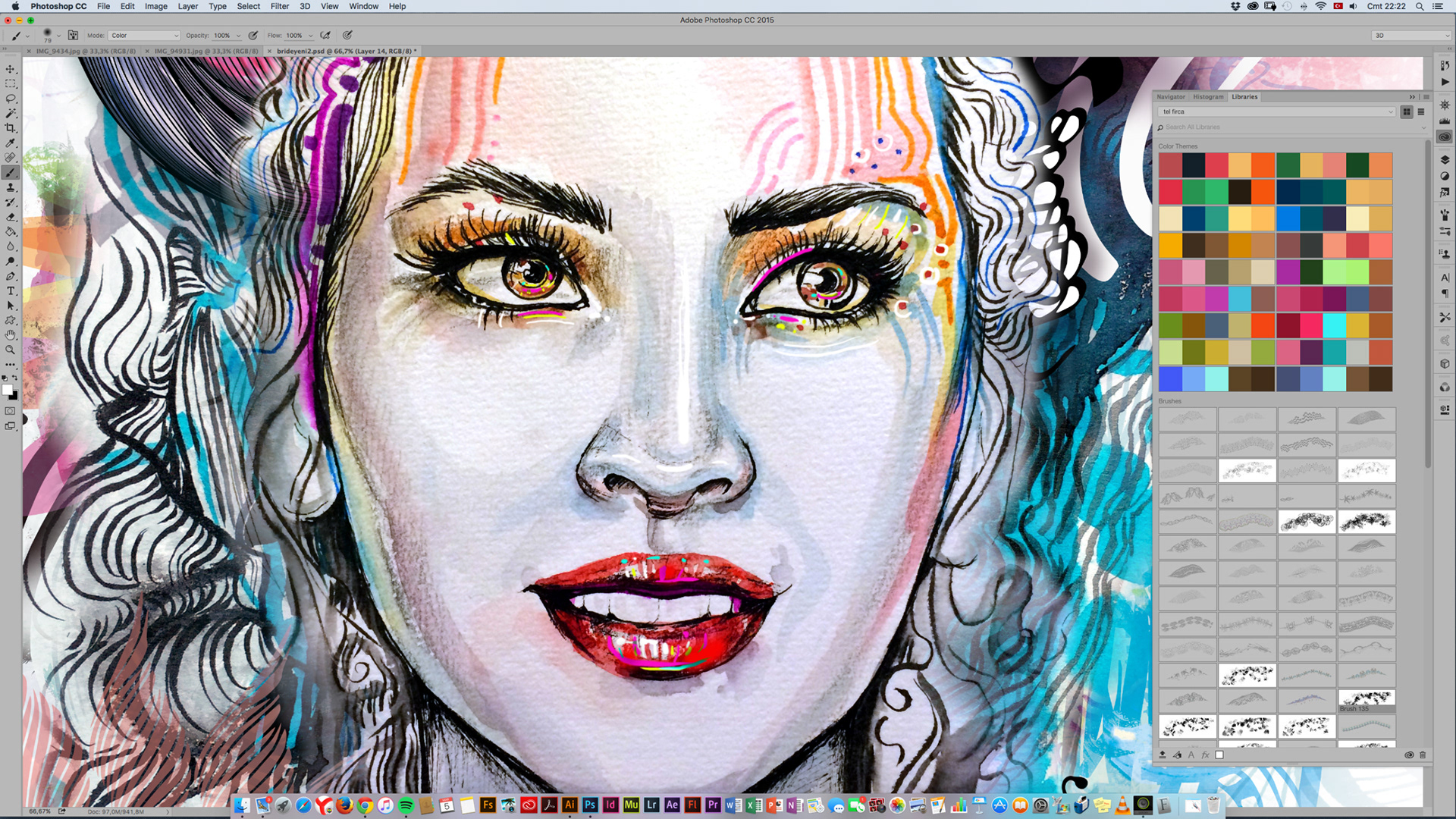Expand the Opacity 100% slider arrow
The image size is (1456, 819).
click(x=238, y=36)
